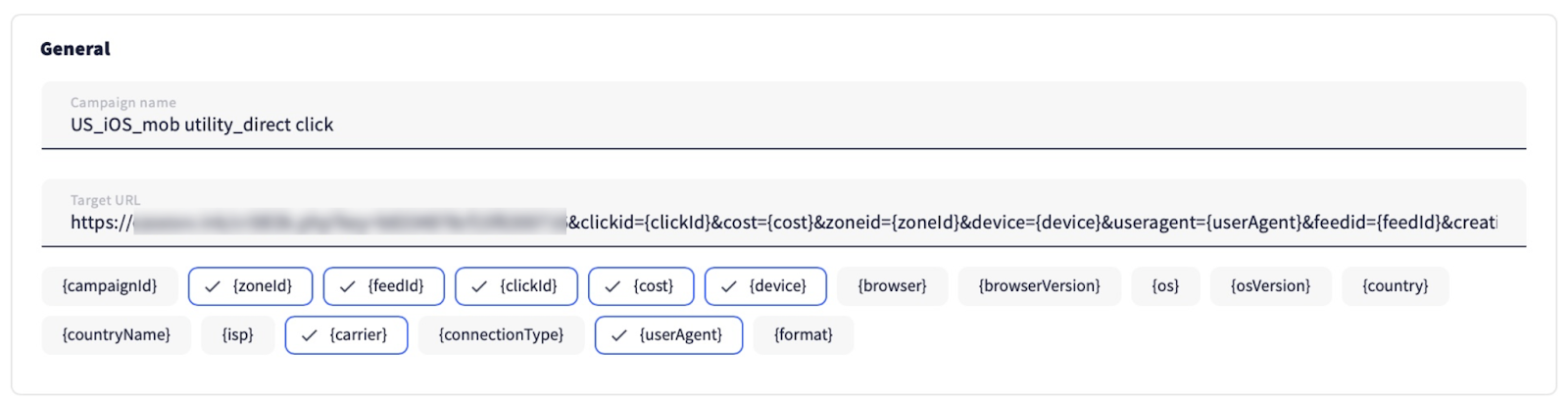Select the {browserVersion} macro chip
Screen dimensions: 1568x404
coord(1039,286)
